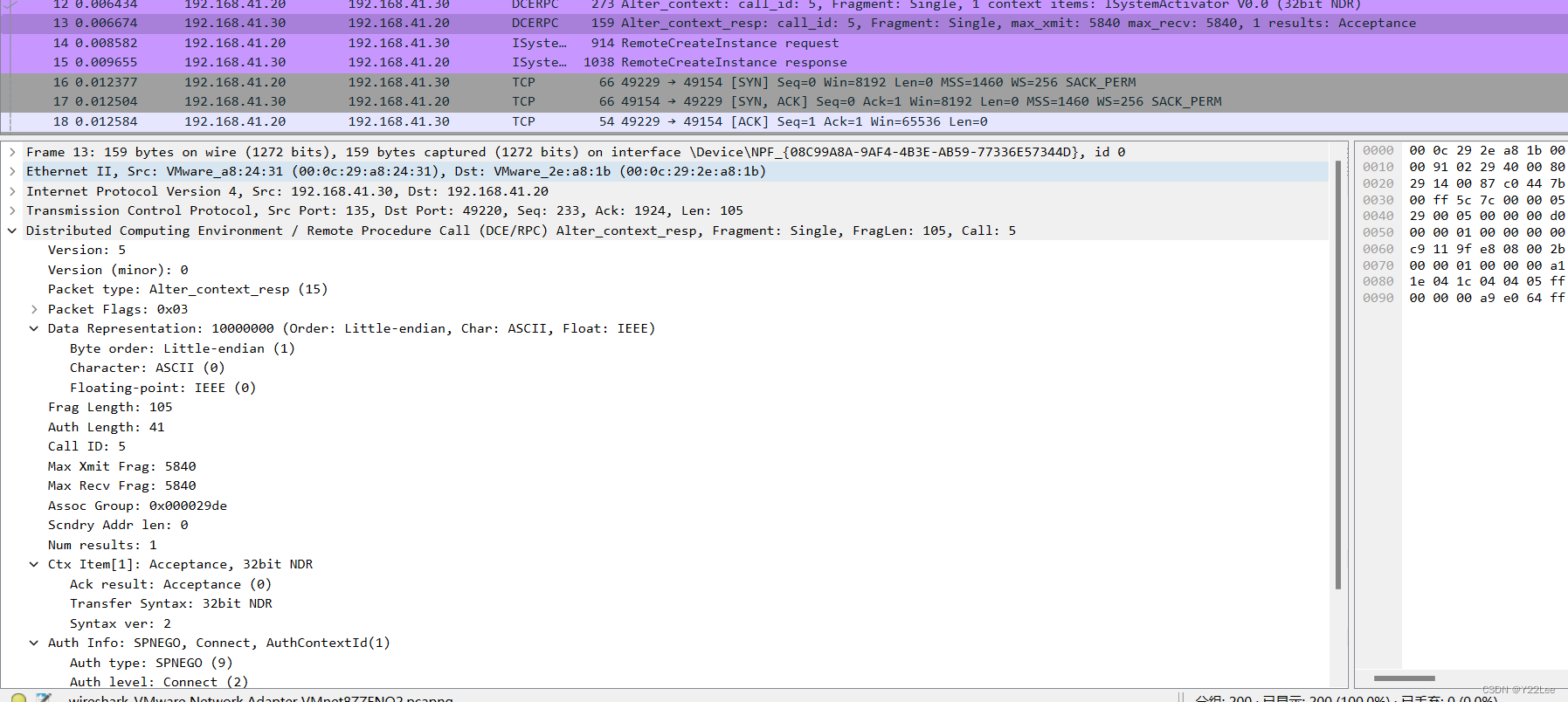Collapse the Auth Info SPNEGO node
This screenshot has height=702, width=1568.
(x=34, y=643)
